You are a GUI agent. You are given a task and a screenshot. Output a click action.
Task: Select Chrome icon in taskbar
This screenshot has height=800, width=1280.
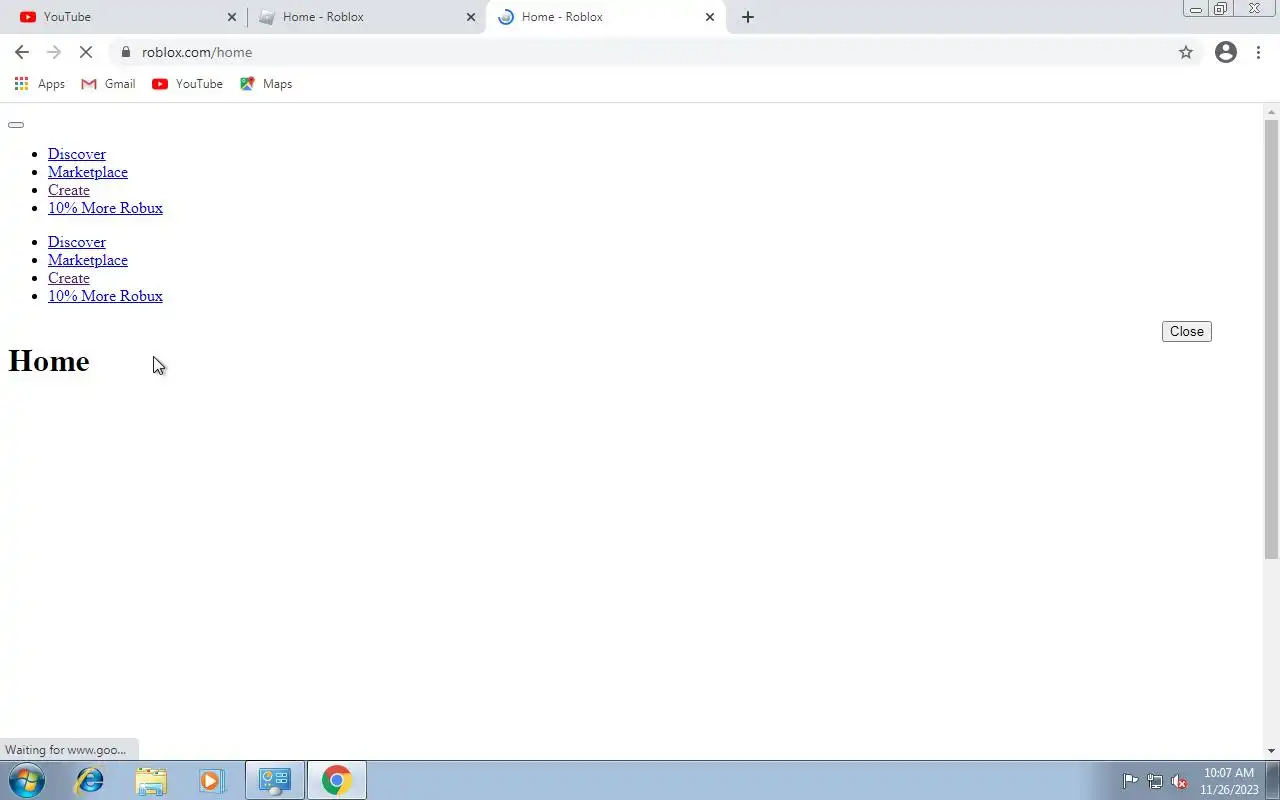[337, 780]
